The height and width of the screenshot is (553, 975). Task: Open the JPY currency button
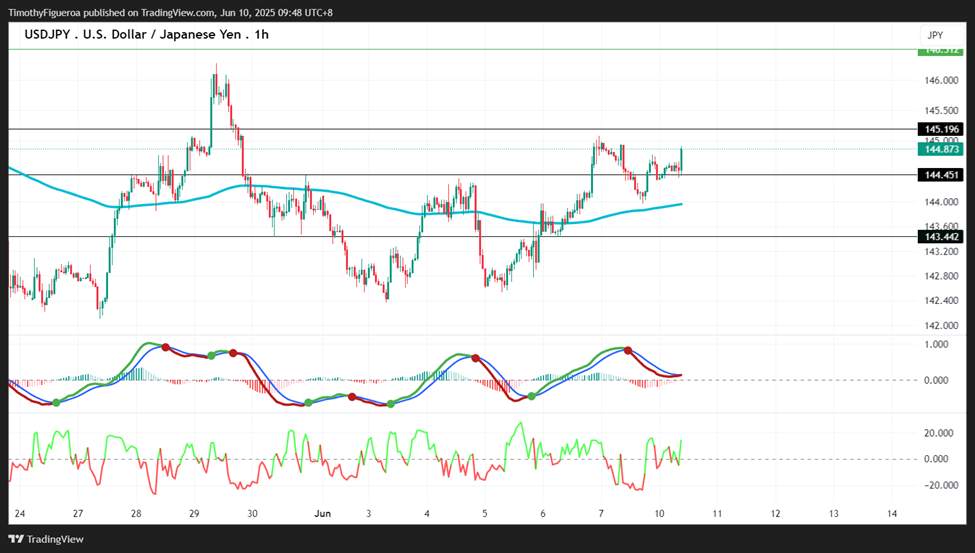pos(935,35)
